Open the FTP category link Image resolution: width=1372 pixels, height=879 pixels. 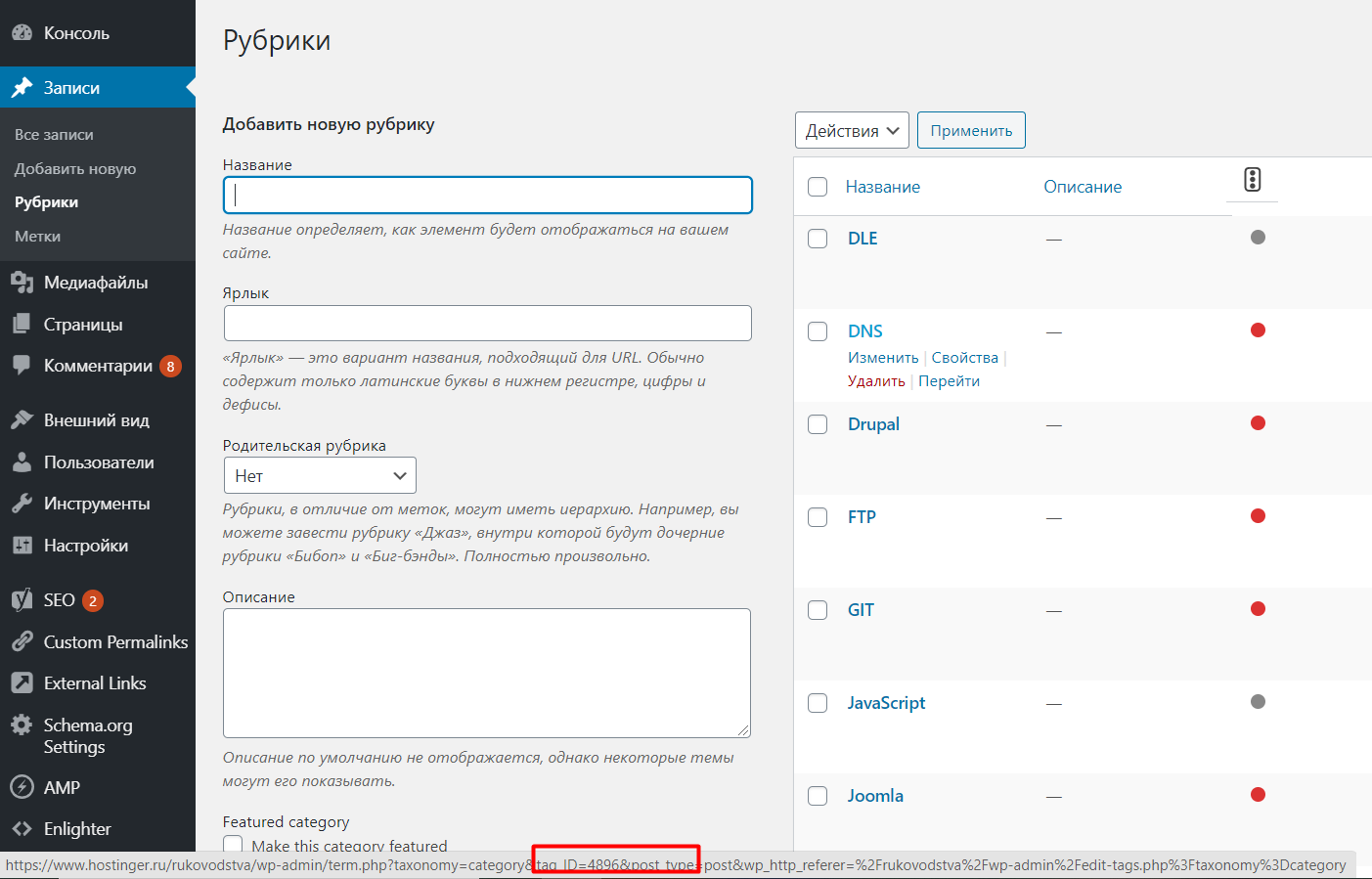click(862, 517)
